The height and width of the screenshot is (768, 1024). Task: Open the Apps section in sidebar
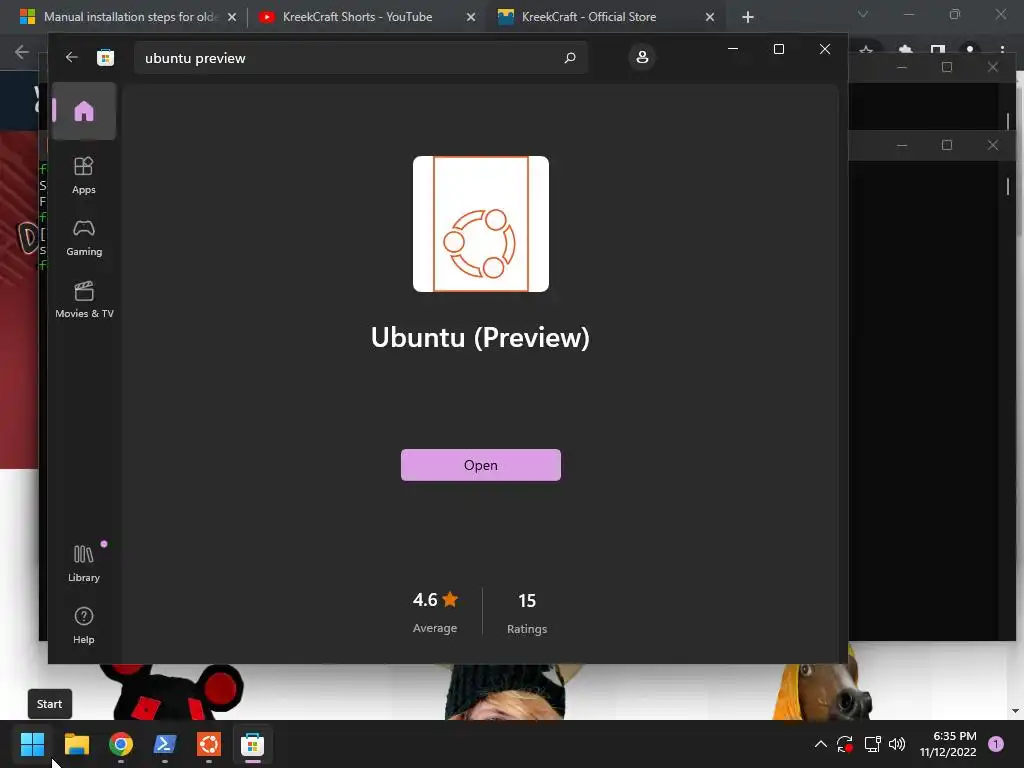pyautogui.click(x=84, y=176)
